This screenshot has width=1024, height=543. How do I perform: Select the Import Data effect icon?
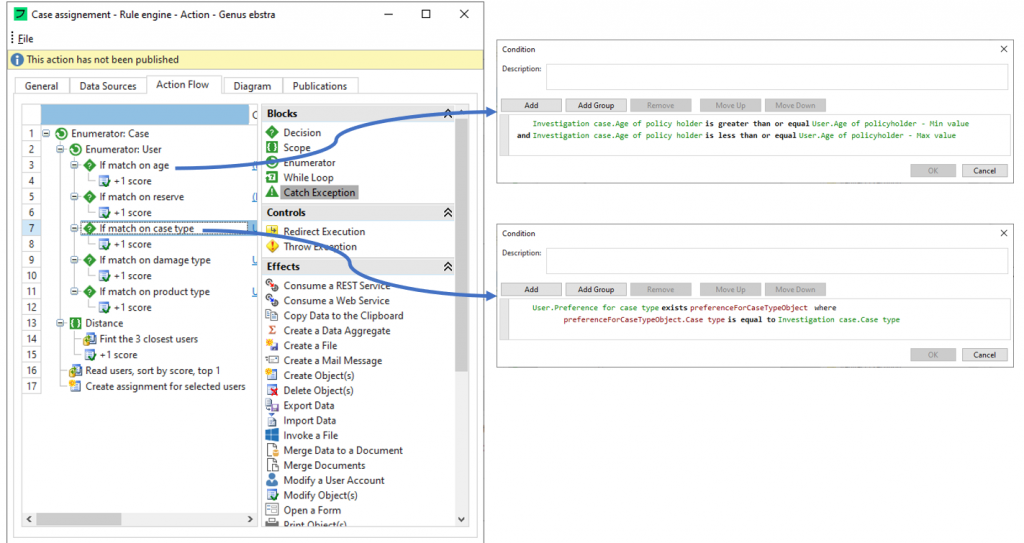(272, 421)
